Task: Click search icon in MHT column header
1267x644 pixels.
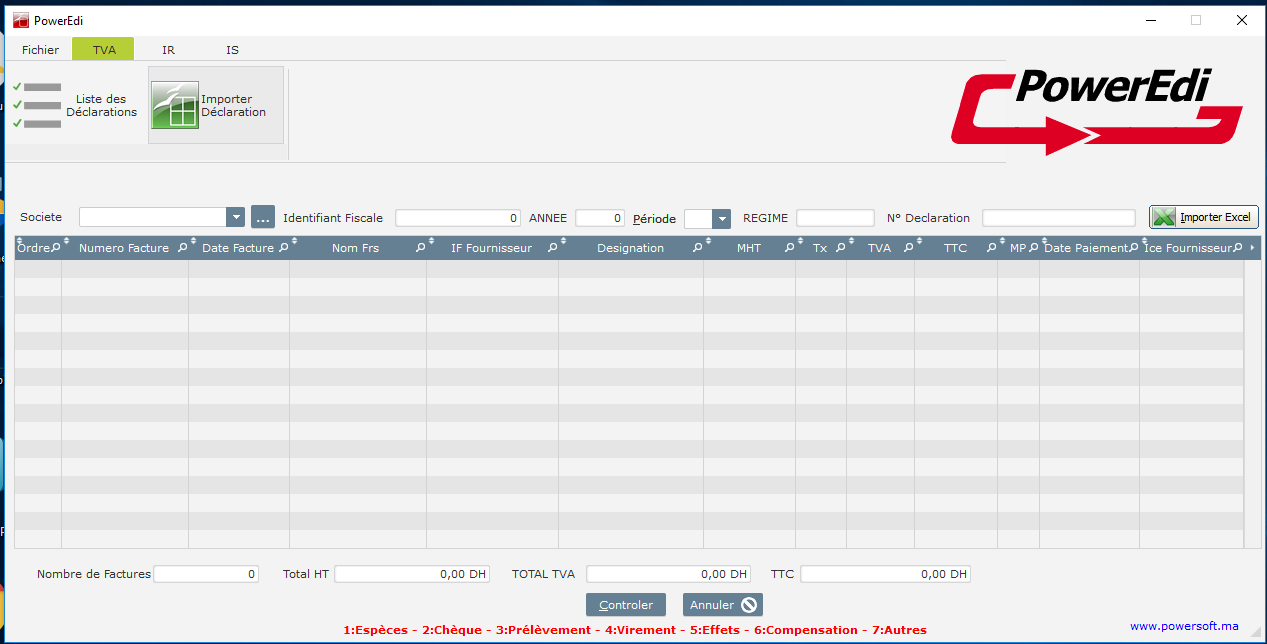Action: click(789, 248)
